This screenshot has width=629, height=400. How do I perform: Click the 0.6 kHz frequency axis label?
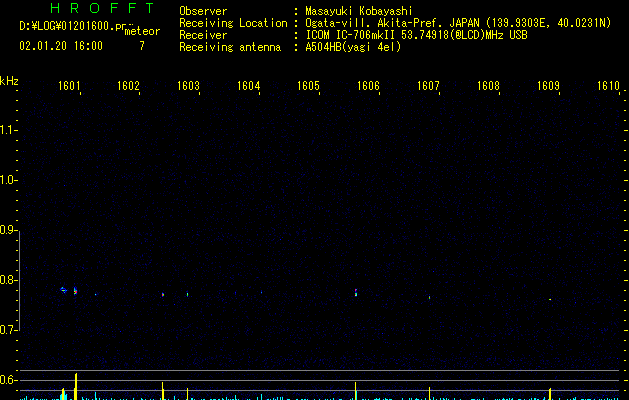tap(8, 380)
